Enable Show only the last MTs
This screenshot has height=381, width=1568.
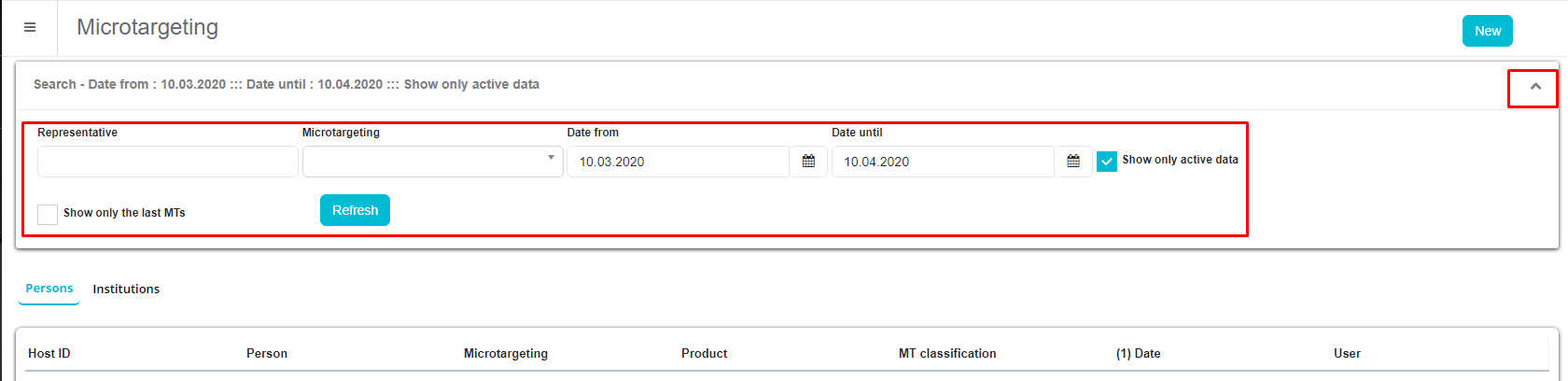pyautogui.click(x=48, y=214)
